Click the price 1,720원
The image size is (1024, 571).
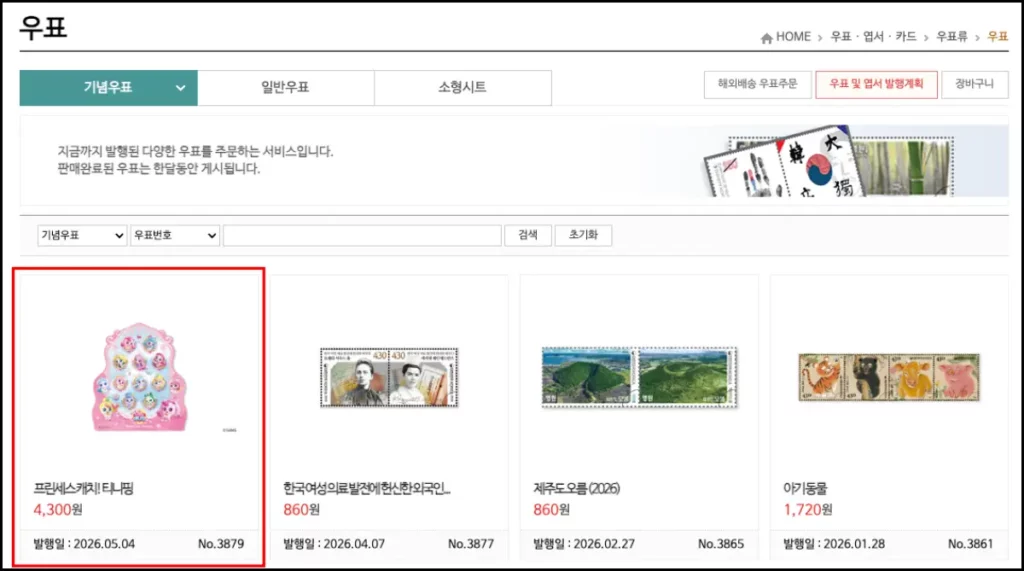click(808, 510)
